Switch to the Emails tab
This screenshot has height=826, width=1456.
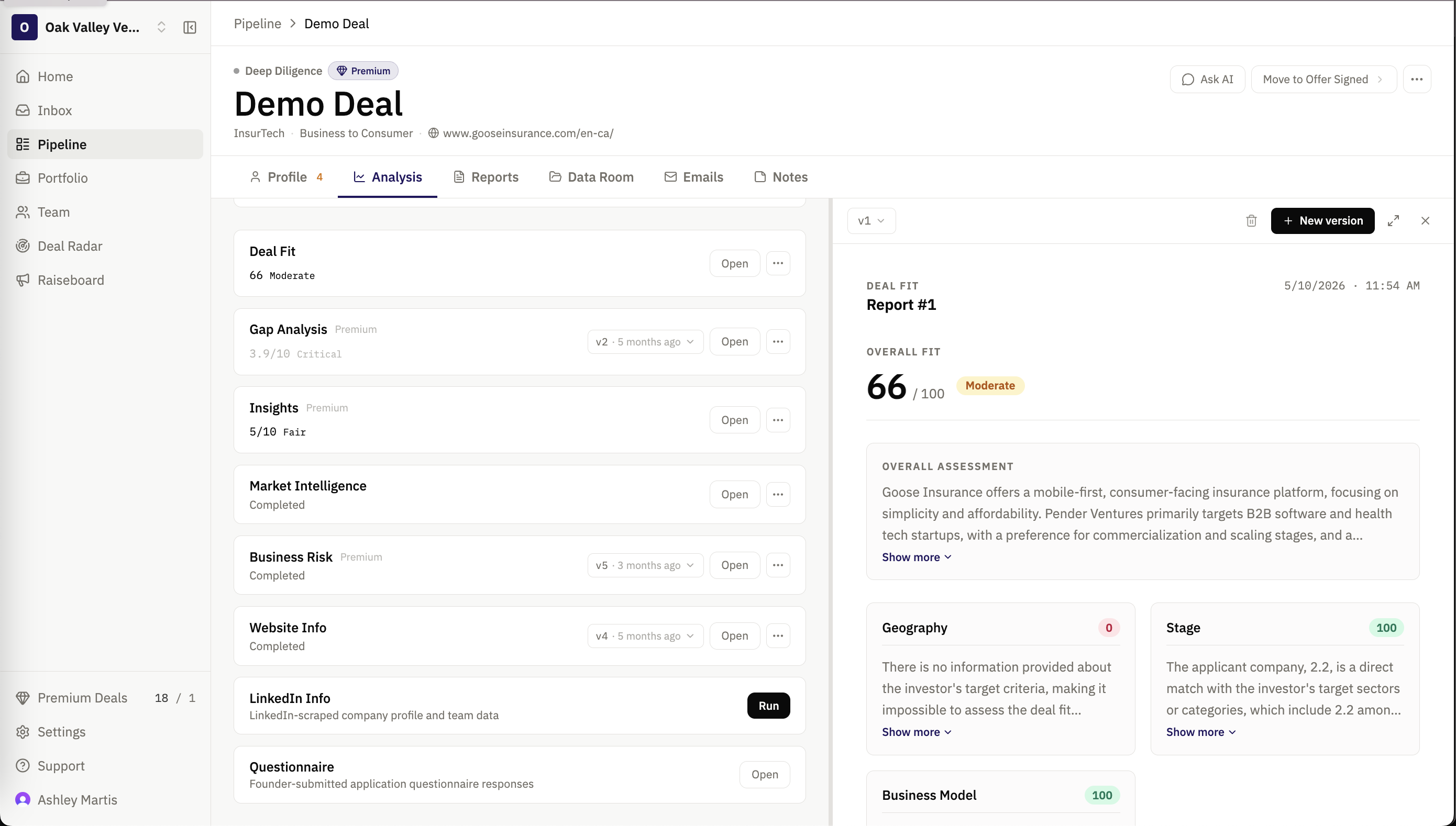tap(693, 177)
